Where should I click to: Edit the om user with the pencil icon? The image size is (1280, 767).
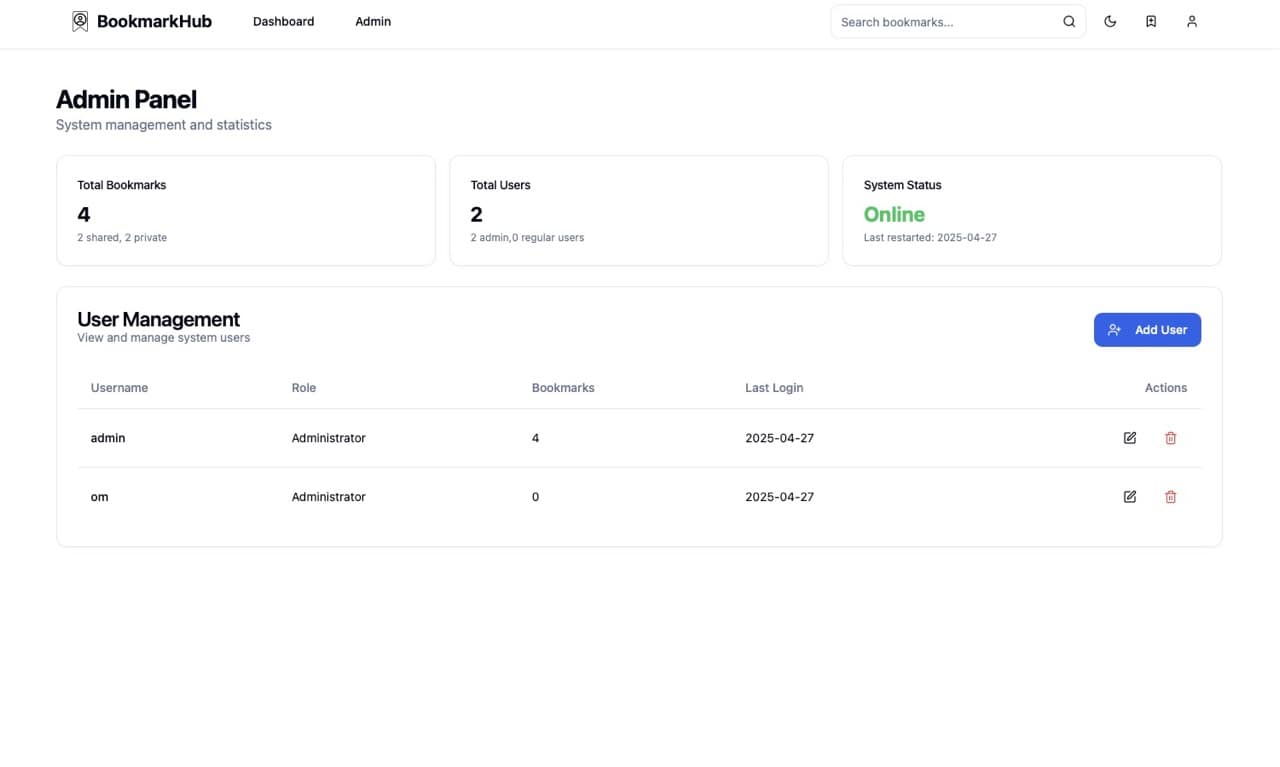pyautogui.click(x=1130, y=497)
